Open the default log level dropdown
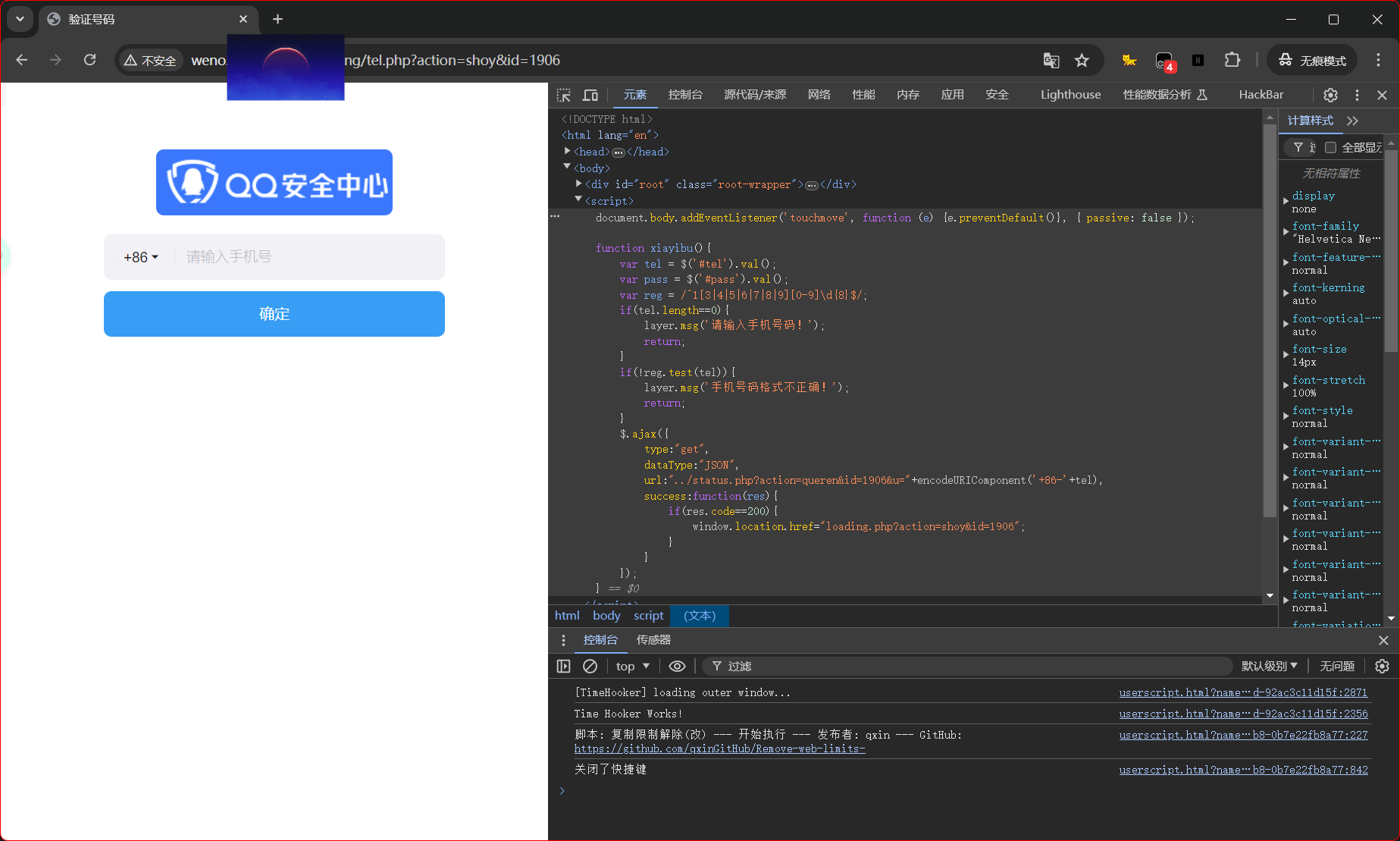 tap(1269, 666)
